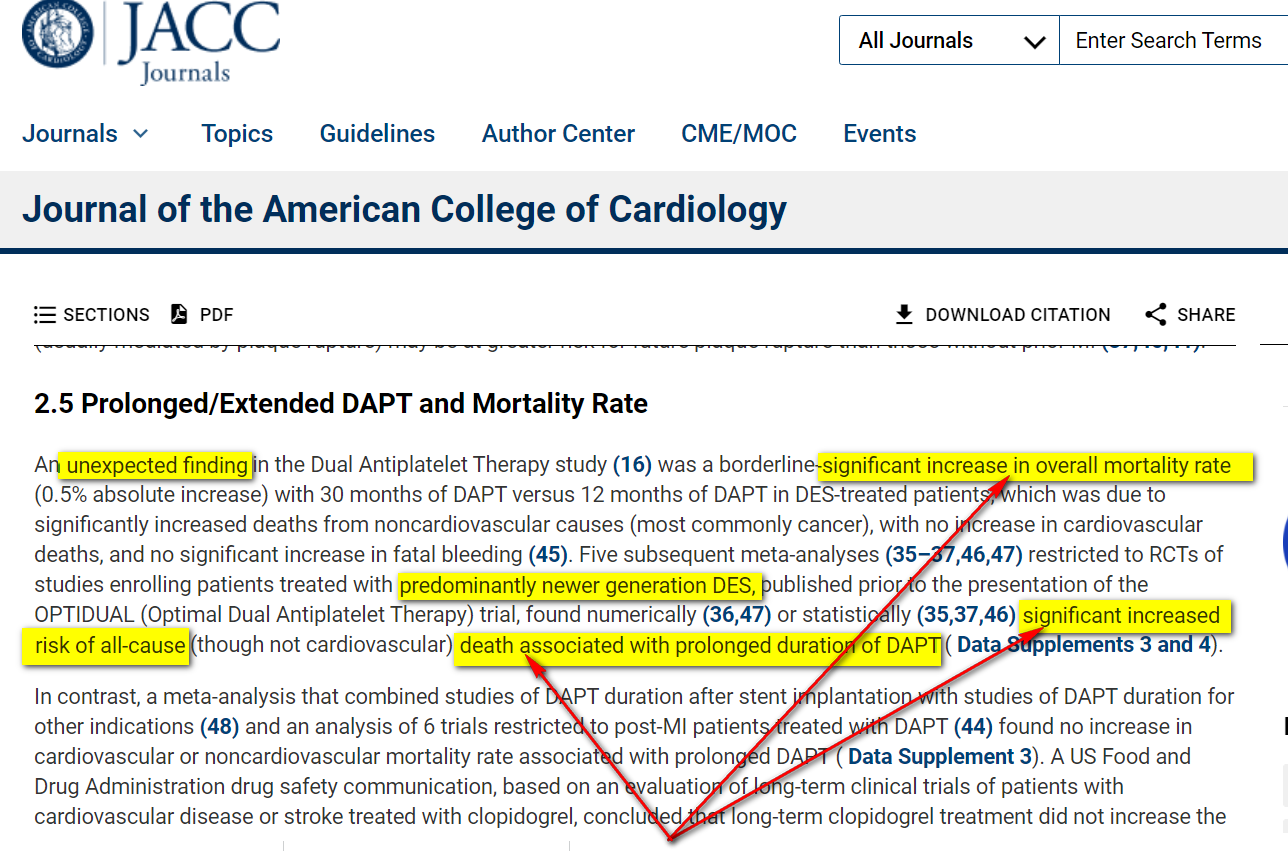Open the Events page
This screenshot has width=1288, height=851.
pos(879,134)
